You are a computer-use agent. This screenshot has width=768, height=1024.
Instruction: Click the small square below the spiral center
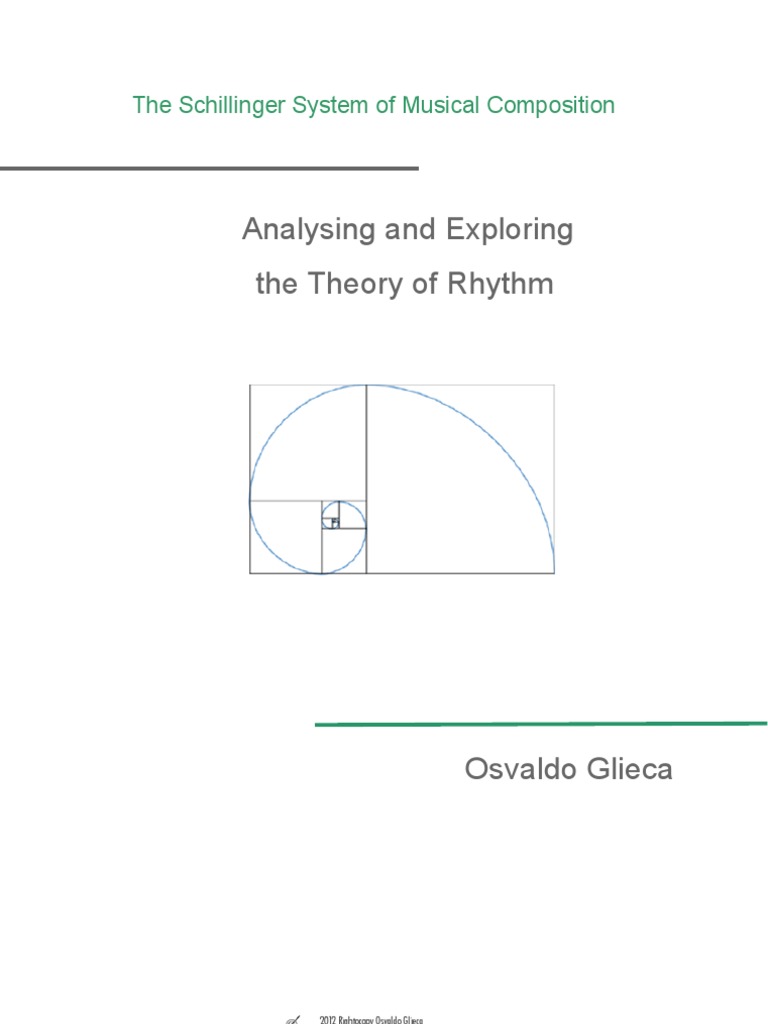[x=344, y=551]
